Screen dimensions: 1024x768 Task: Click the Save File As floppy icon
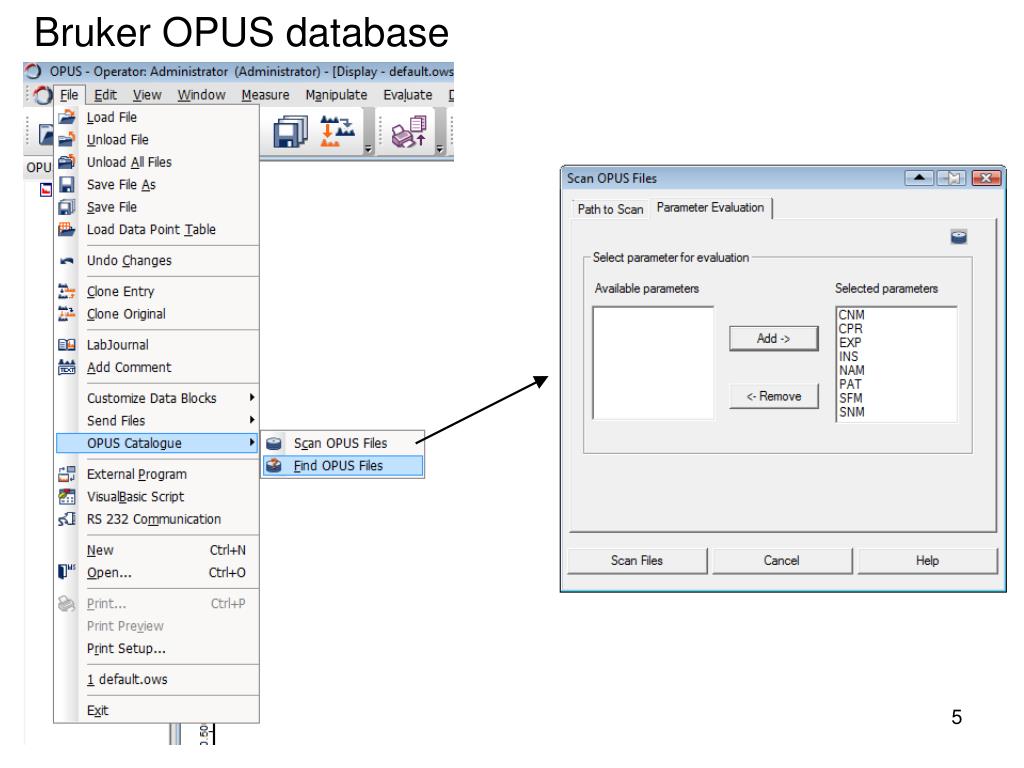click(x=67, y=185)
